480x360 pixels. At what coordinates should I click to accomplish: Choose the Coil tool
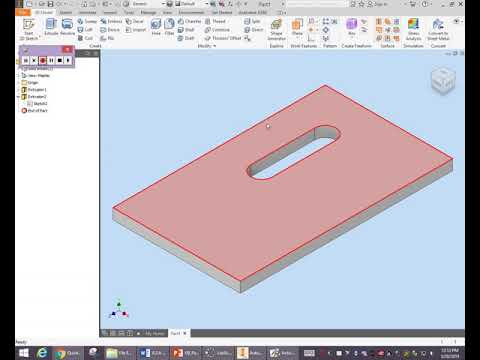pos(85,38)
